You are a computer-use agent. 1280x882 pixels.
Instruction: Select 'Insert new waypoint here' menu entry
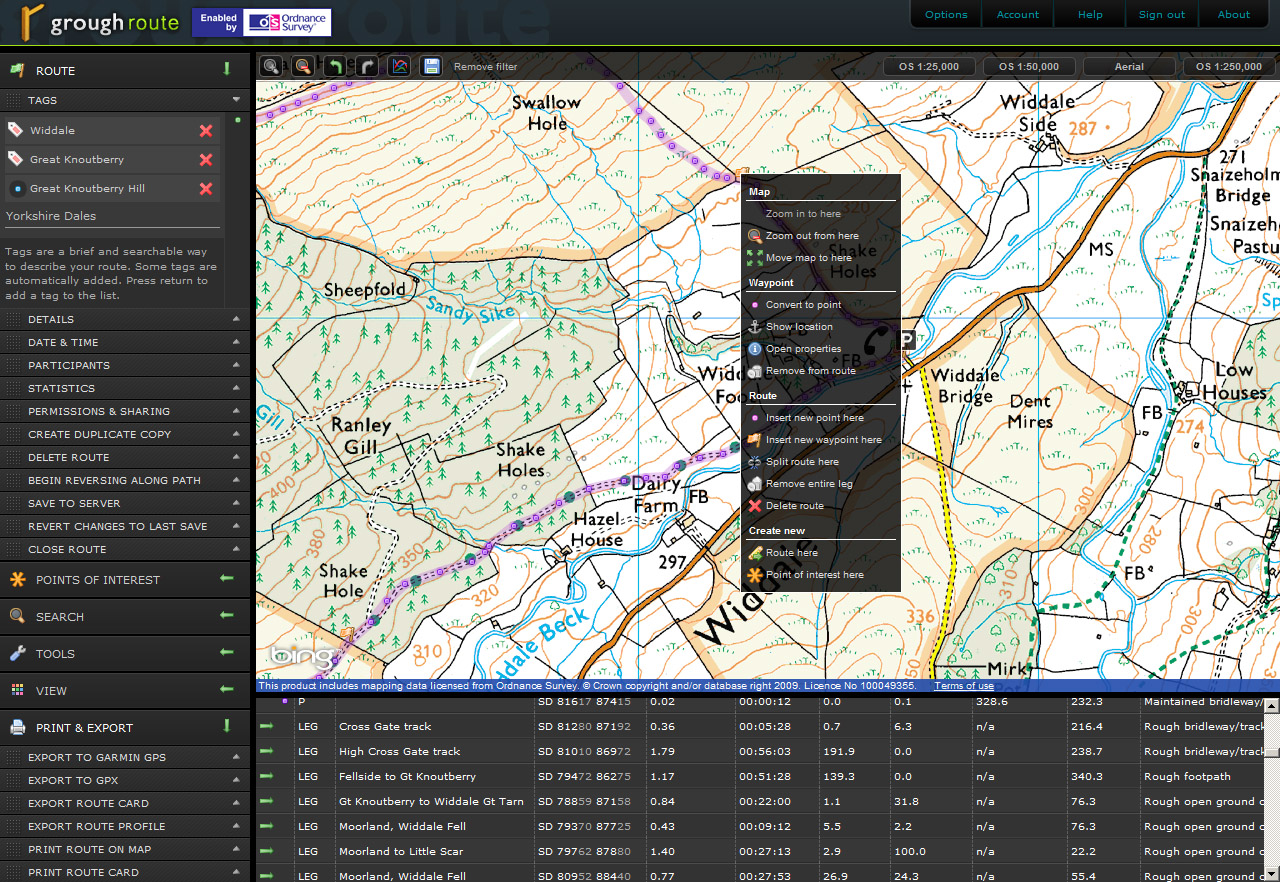tap(823, 440)
